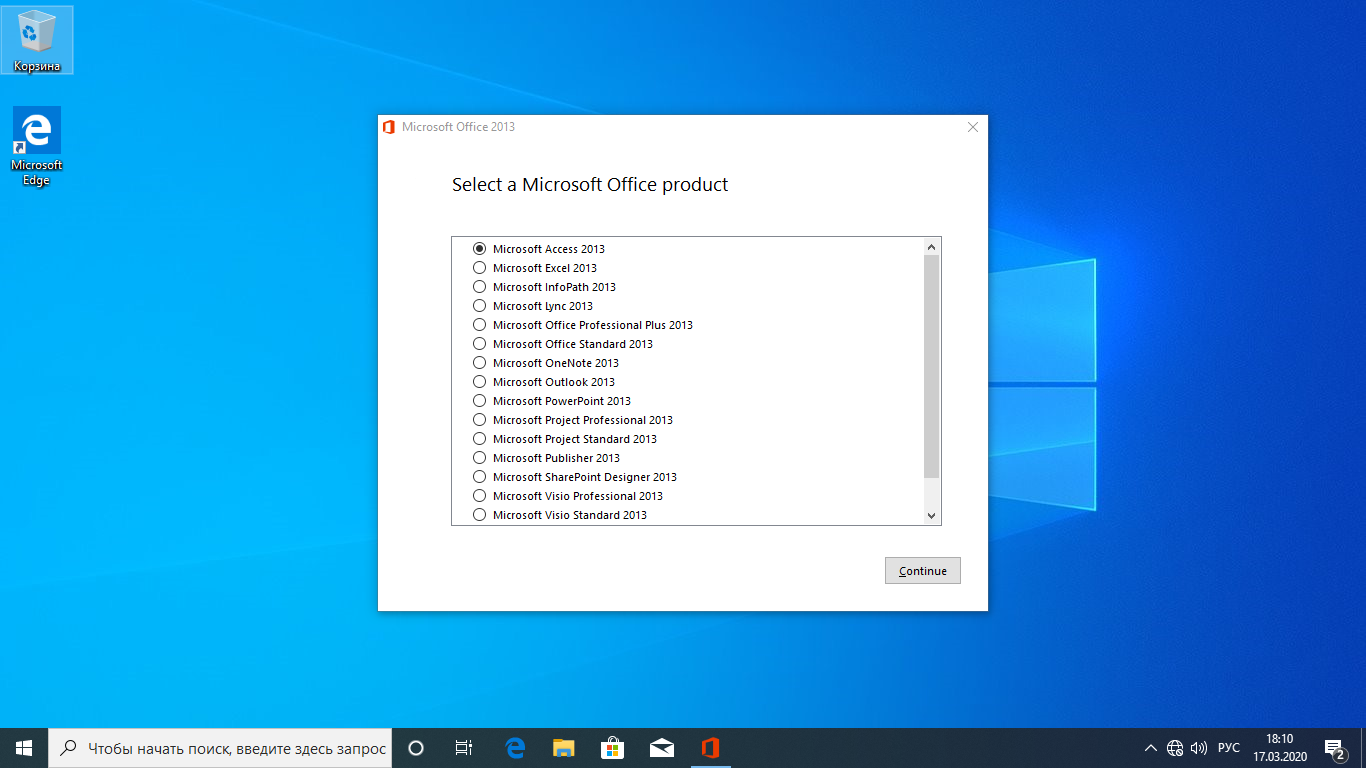The image size is (1366, 768).
Task: Select Microsoft Edge desktop shortcut
Action: pos(37,147)
